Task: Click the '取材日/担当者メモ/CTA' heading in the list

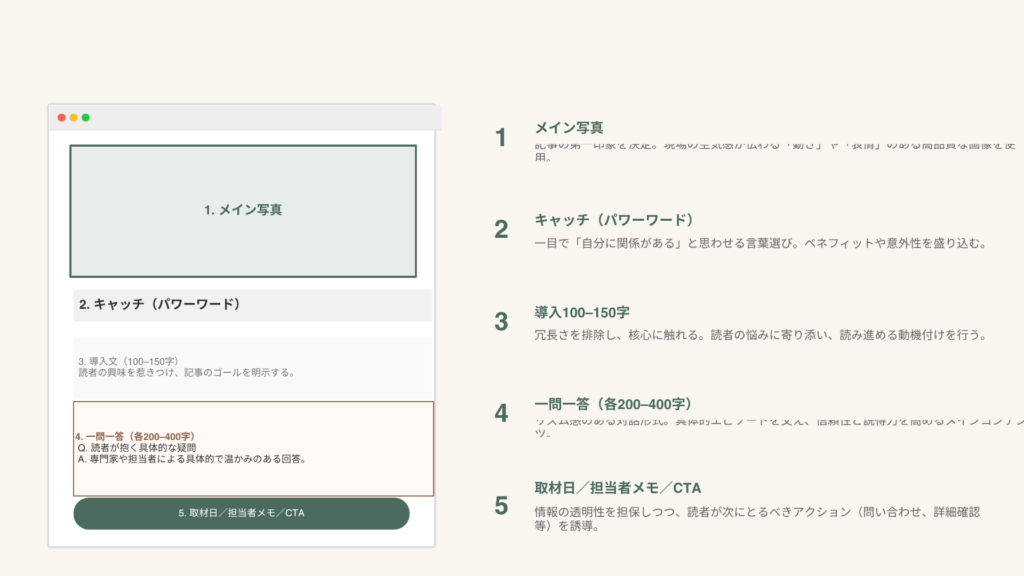Action: (618, 488)
